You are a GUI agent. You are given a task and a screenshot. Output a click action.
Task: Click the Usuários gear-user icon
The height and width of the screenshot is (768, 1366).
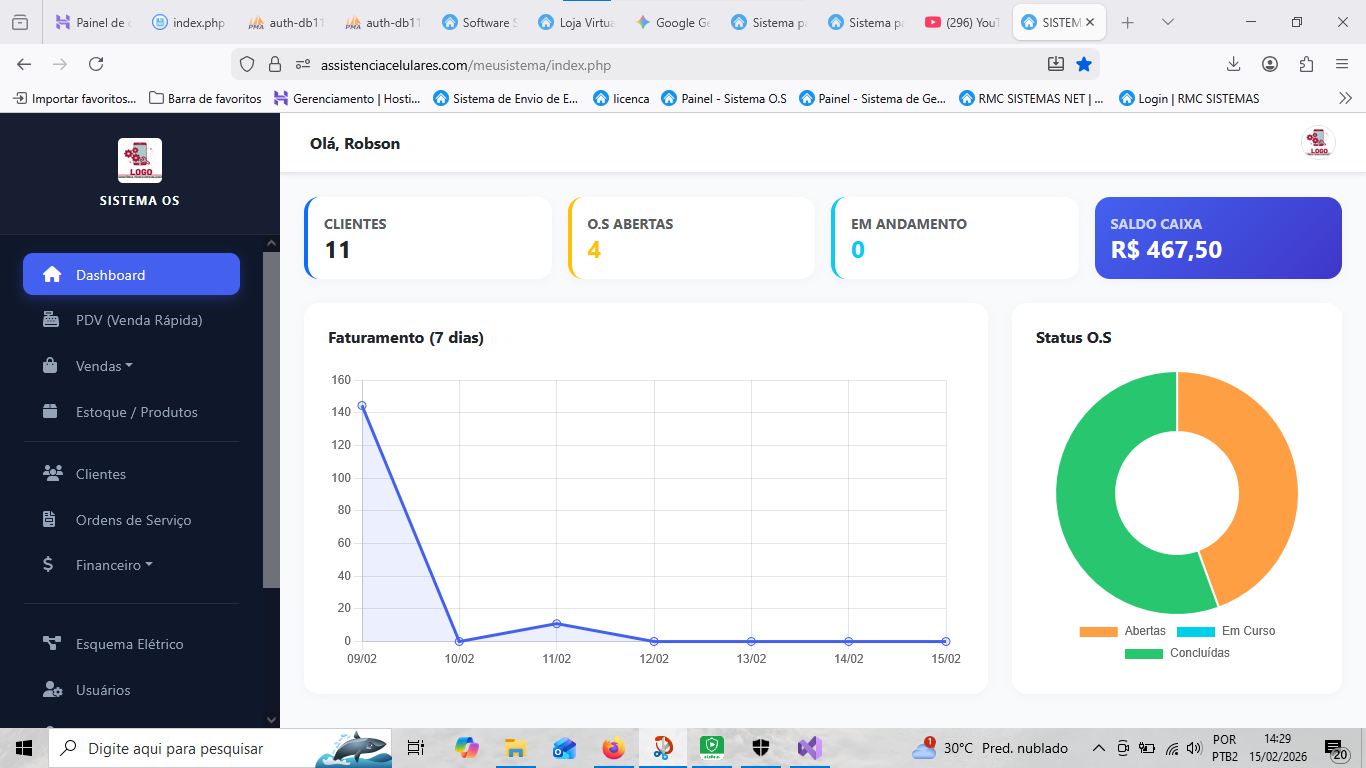click(x=52, y=690)
